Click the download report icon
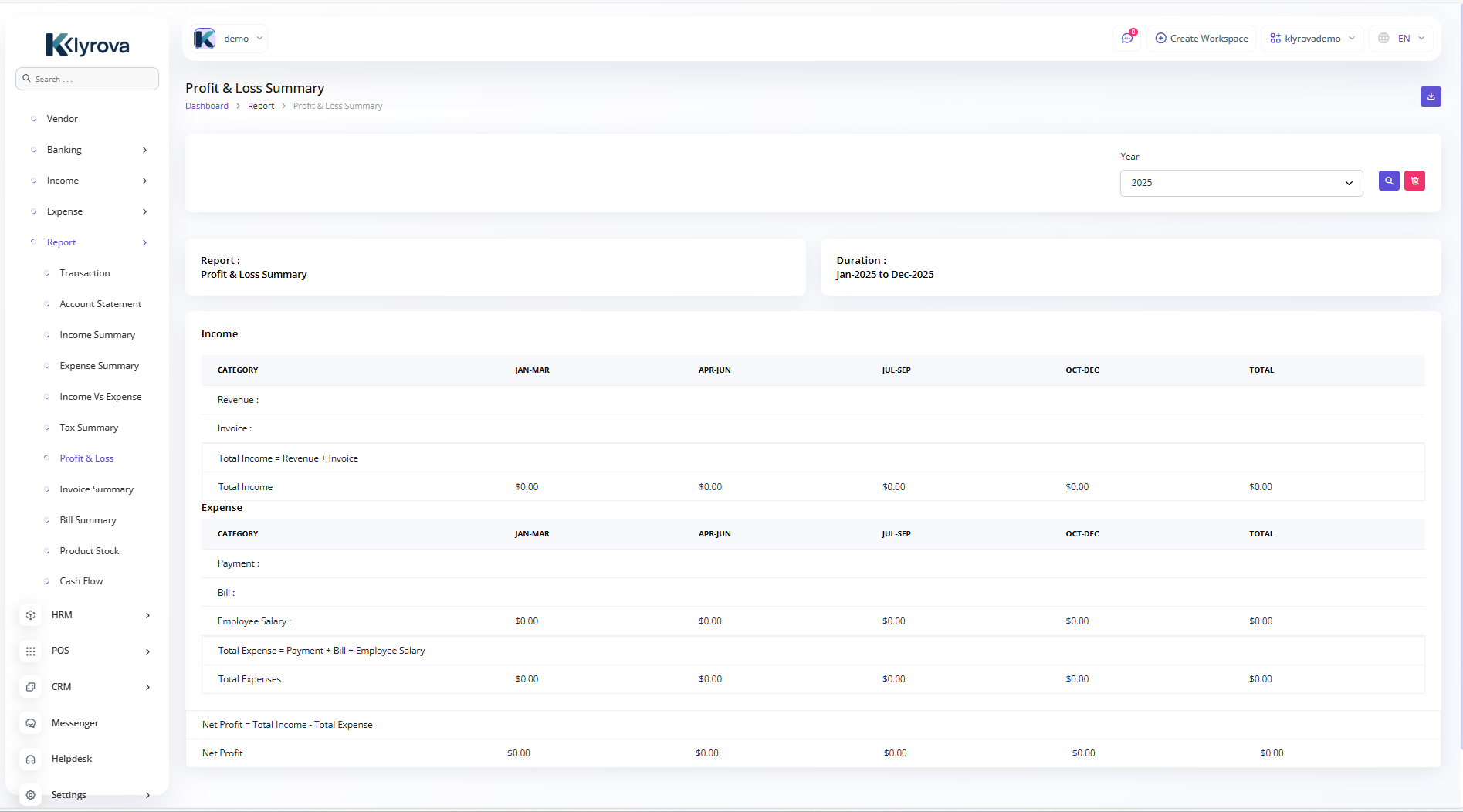Viewport: 1463px width, 812px height. [1430, 96]
